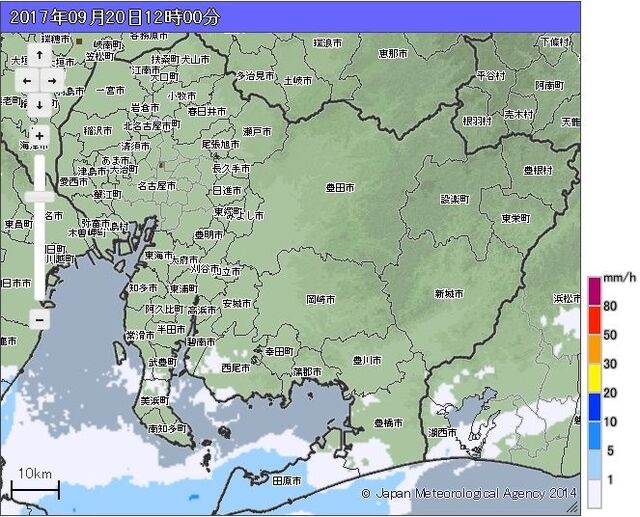Click the 東海市 label on the map
Image resolution: width=640 pixels, height=517 pixels.
click(159, 255)
